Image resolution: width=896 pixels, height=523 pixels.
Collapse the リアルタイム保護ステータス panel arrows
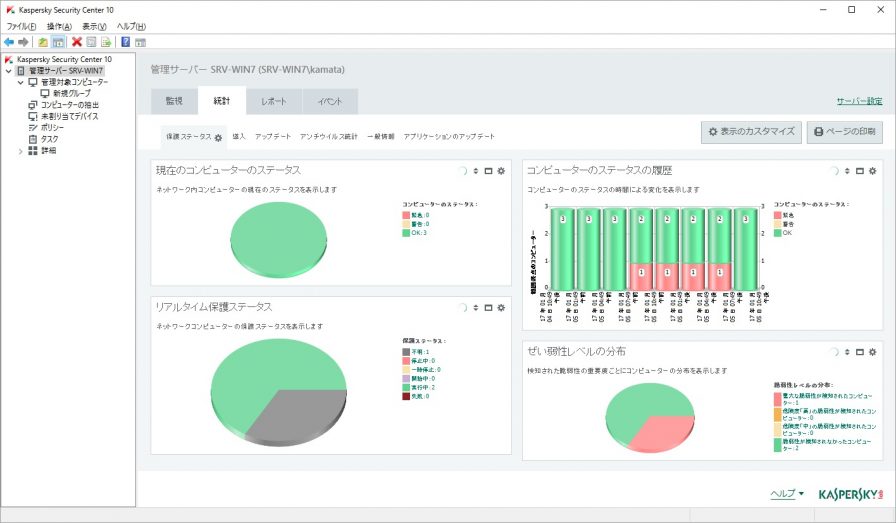475,308
